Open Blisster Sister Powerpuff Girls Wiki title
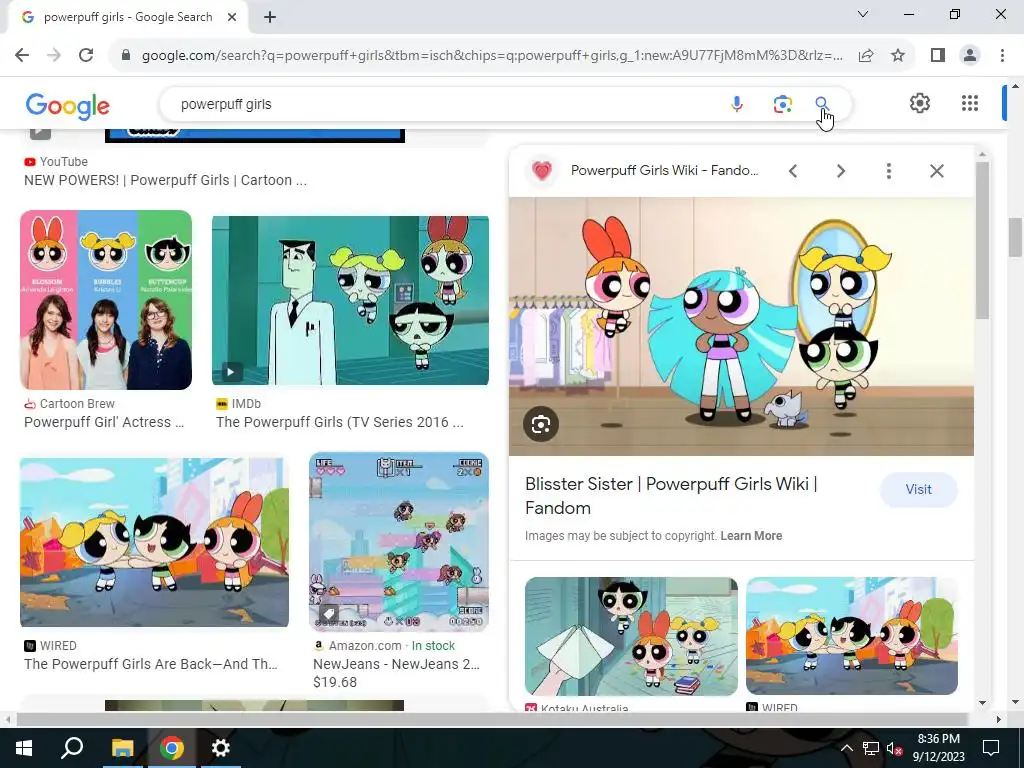This screenshot has width=1024, height=768. tap(671, 496)
